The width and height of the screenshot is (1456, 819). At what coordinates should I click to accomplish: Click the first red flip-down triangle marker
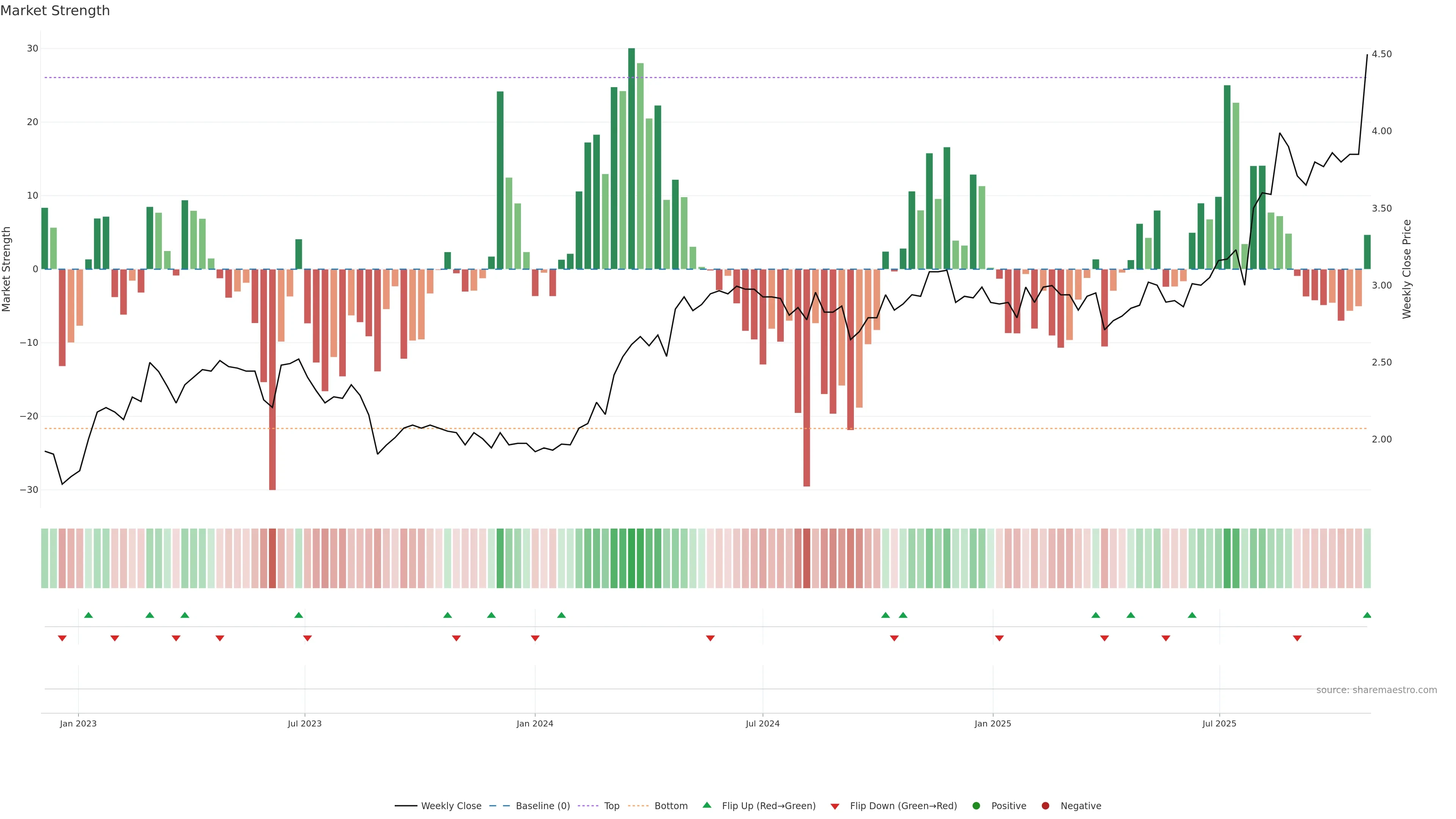click(x=62, y=639)
